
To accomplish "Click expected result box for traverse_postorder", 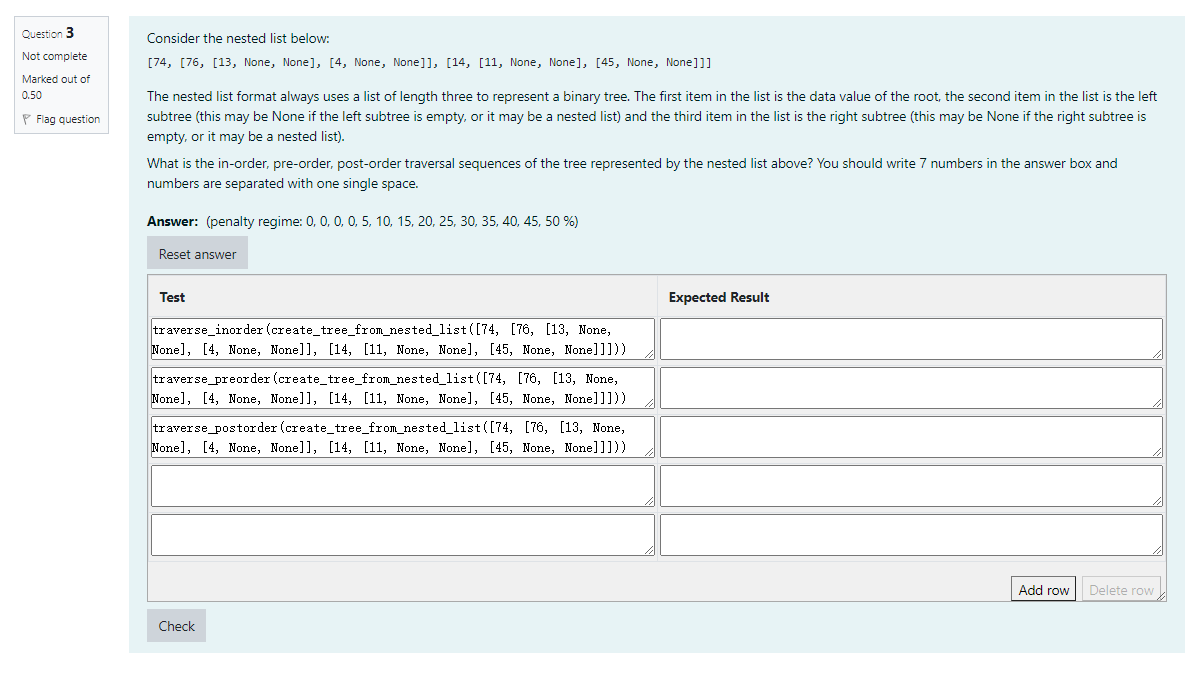I will click(x=911, y=437).
